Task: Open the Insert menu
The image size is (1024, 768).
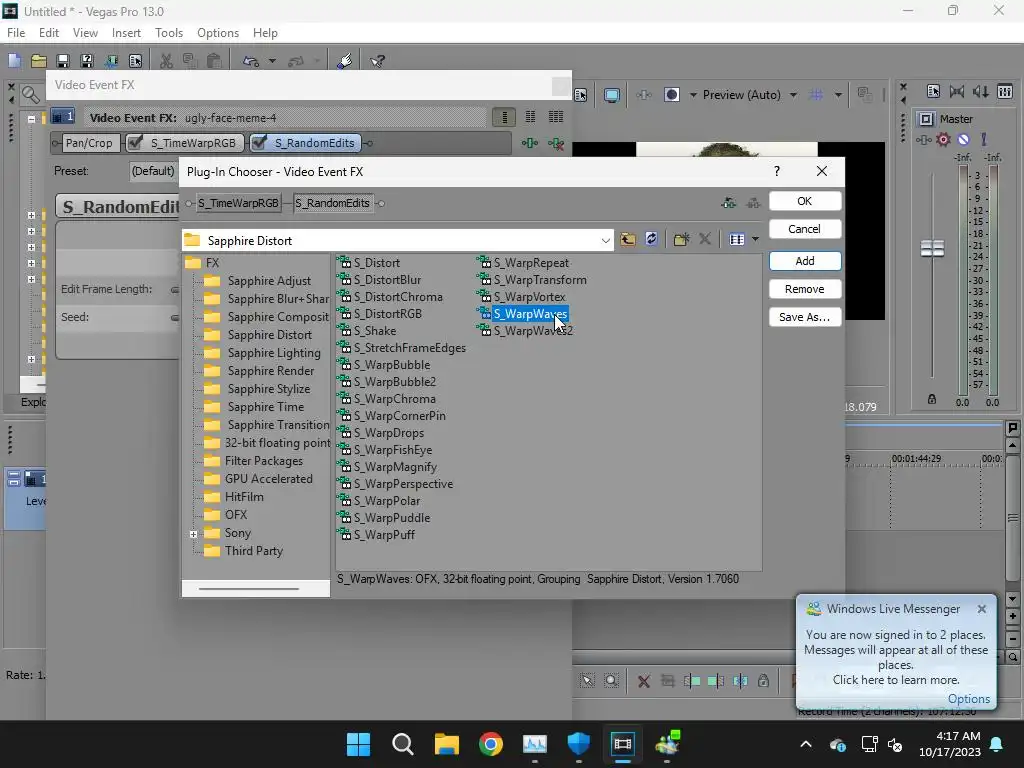Action: point(126,33)
